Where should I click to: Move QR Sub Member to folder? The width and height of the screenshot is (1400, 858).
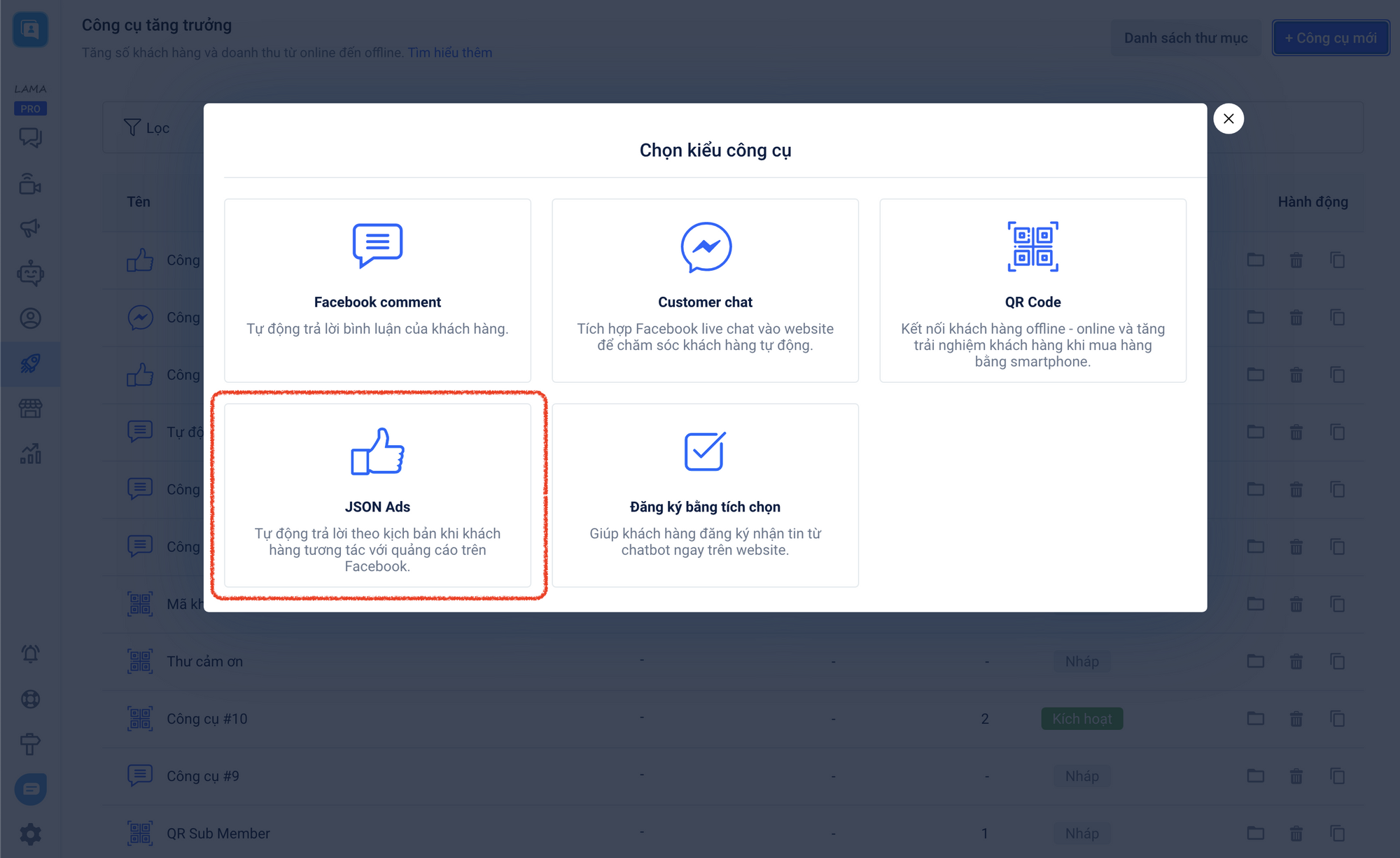pos(1256,833)
